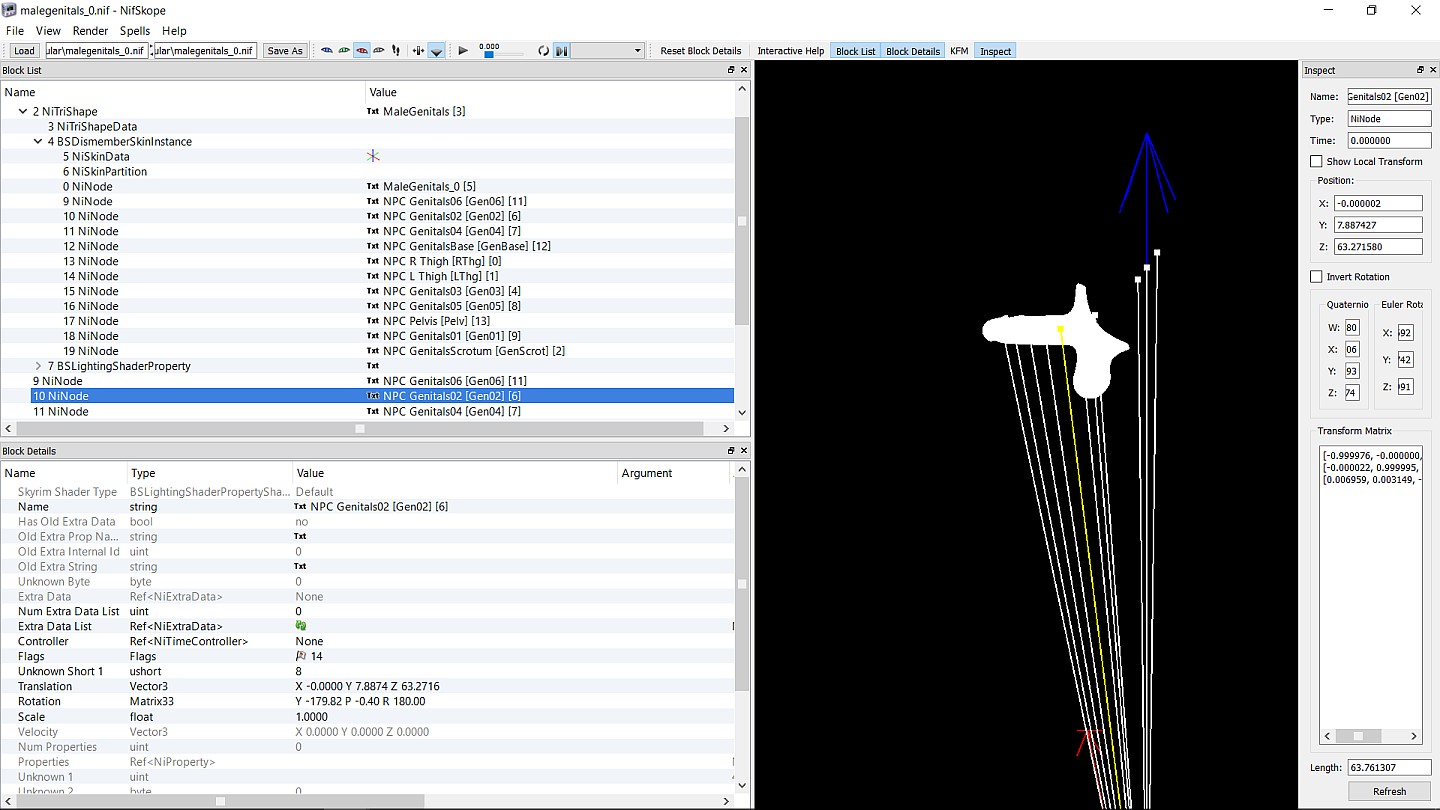The width and height of the screenshot is (1440, 810).
Task: Click the Flags value flag icon
Action: pos(301,656)
